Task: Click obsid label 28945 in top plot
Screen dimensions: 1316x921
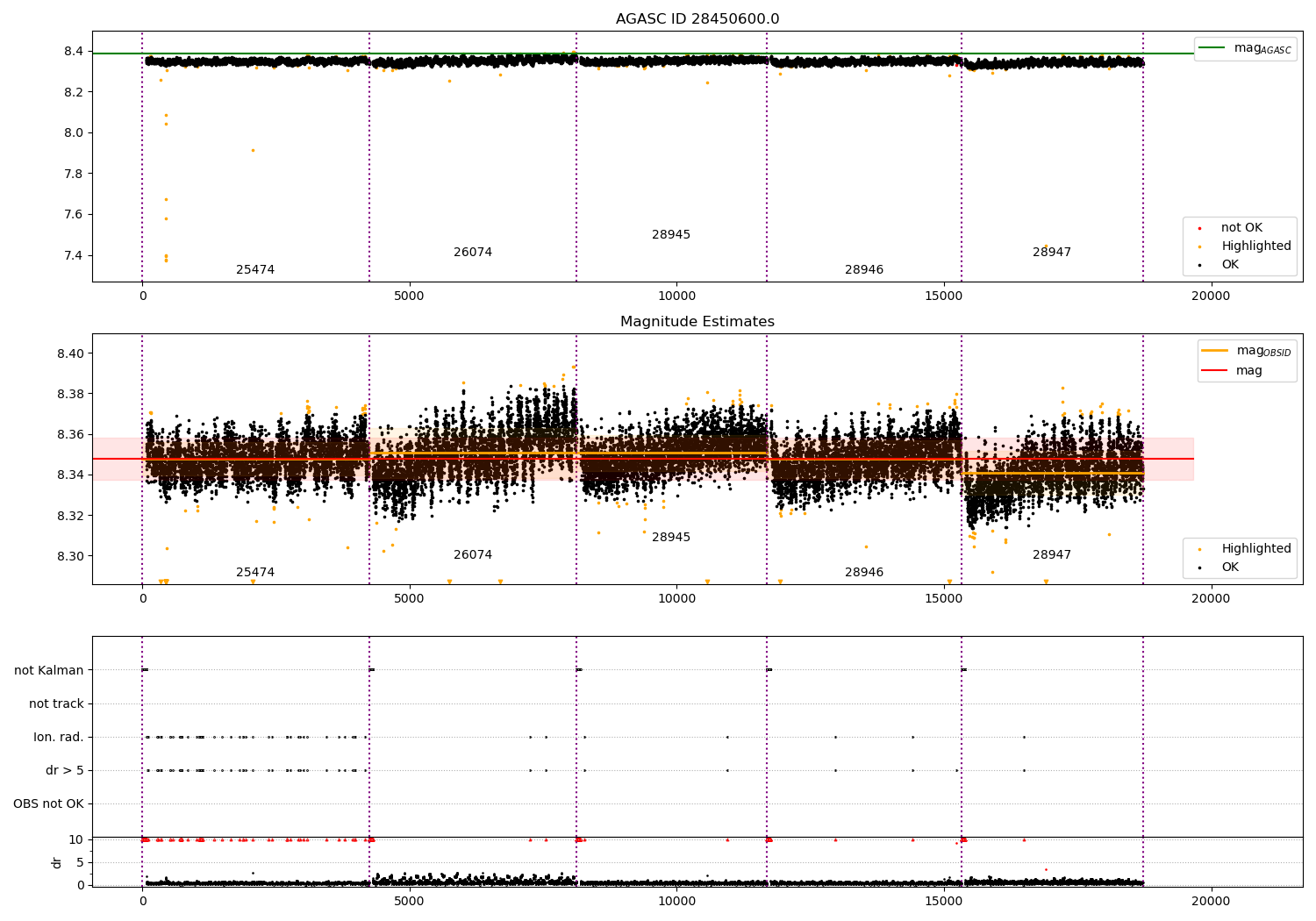Action: click(x=671, y=235)
